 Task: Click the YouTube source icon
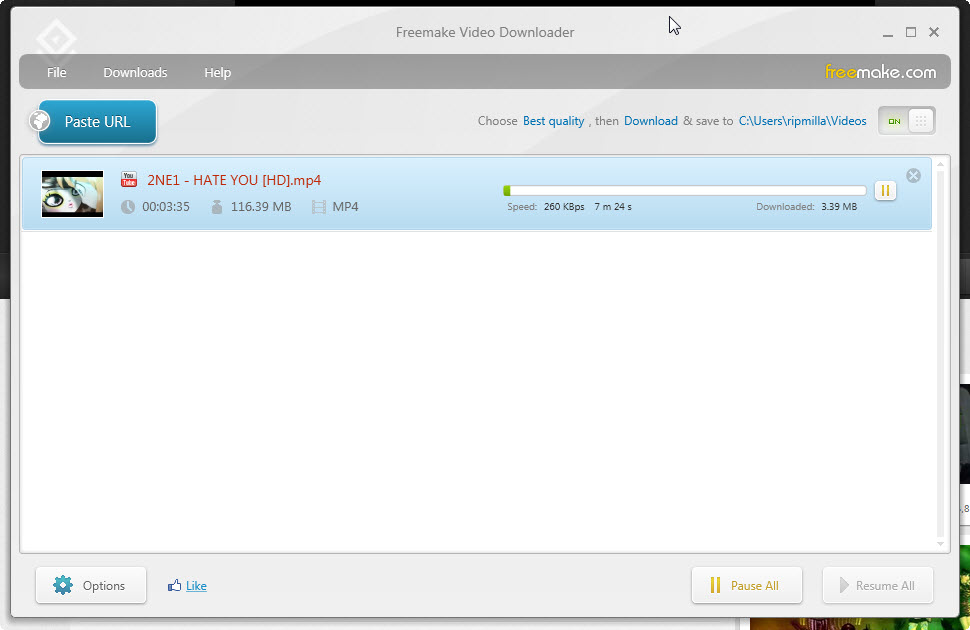pyautogui.click(x=129, y=179)
